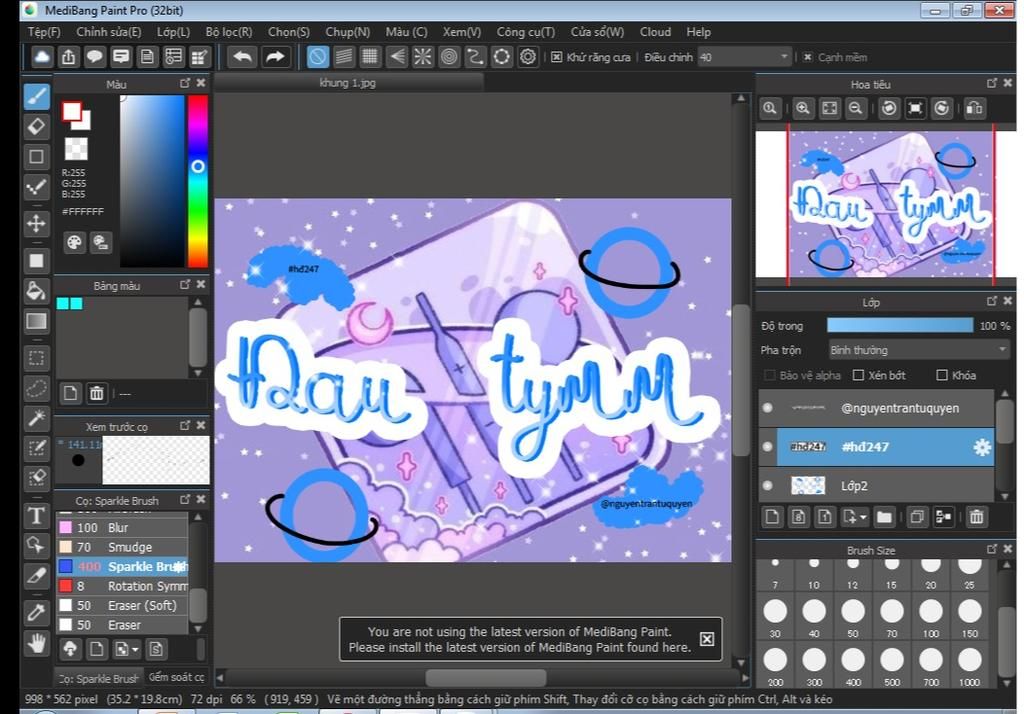The image size is (1024, 714).
Task: Enable the parallel lines snap guide
Action: [344, 57]
